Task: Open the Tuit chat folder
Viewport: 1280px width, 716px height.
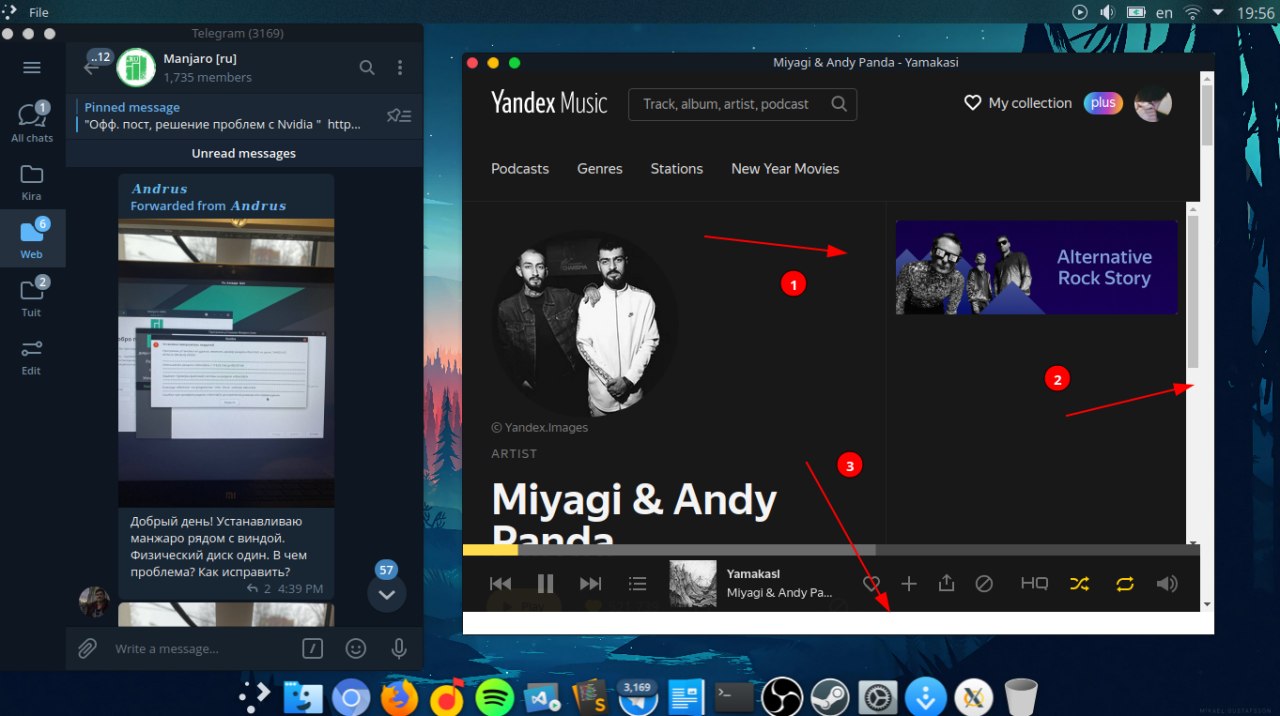Action: tap(32, 296)
